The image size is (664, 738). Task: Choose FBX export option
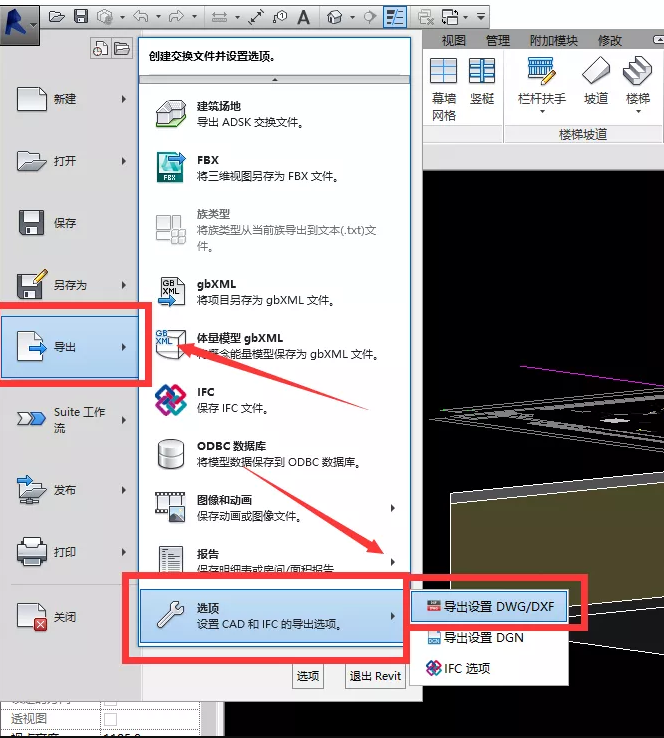[274, 168]
